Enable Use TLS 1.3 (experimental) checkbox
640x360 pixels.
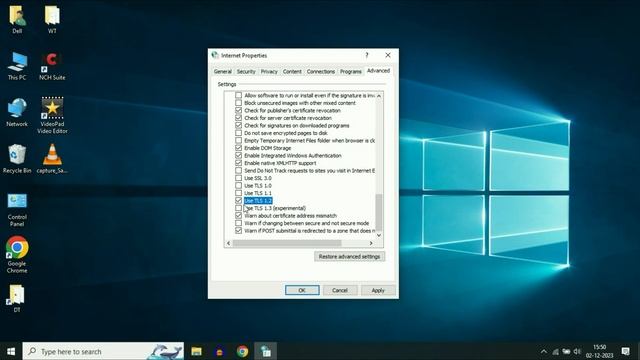click(238, 208)
